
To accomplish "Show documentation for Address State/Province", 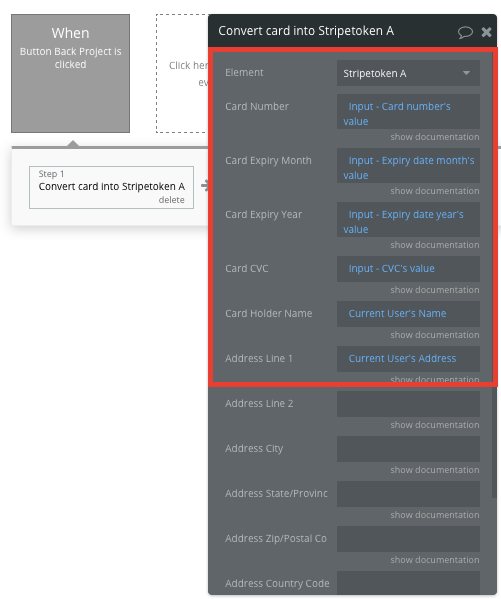I will pos(435,515).
